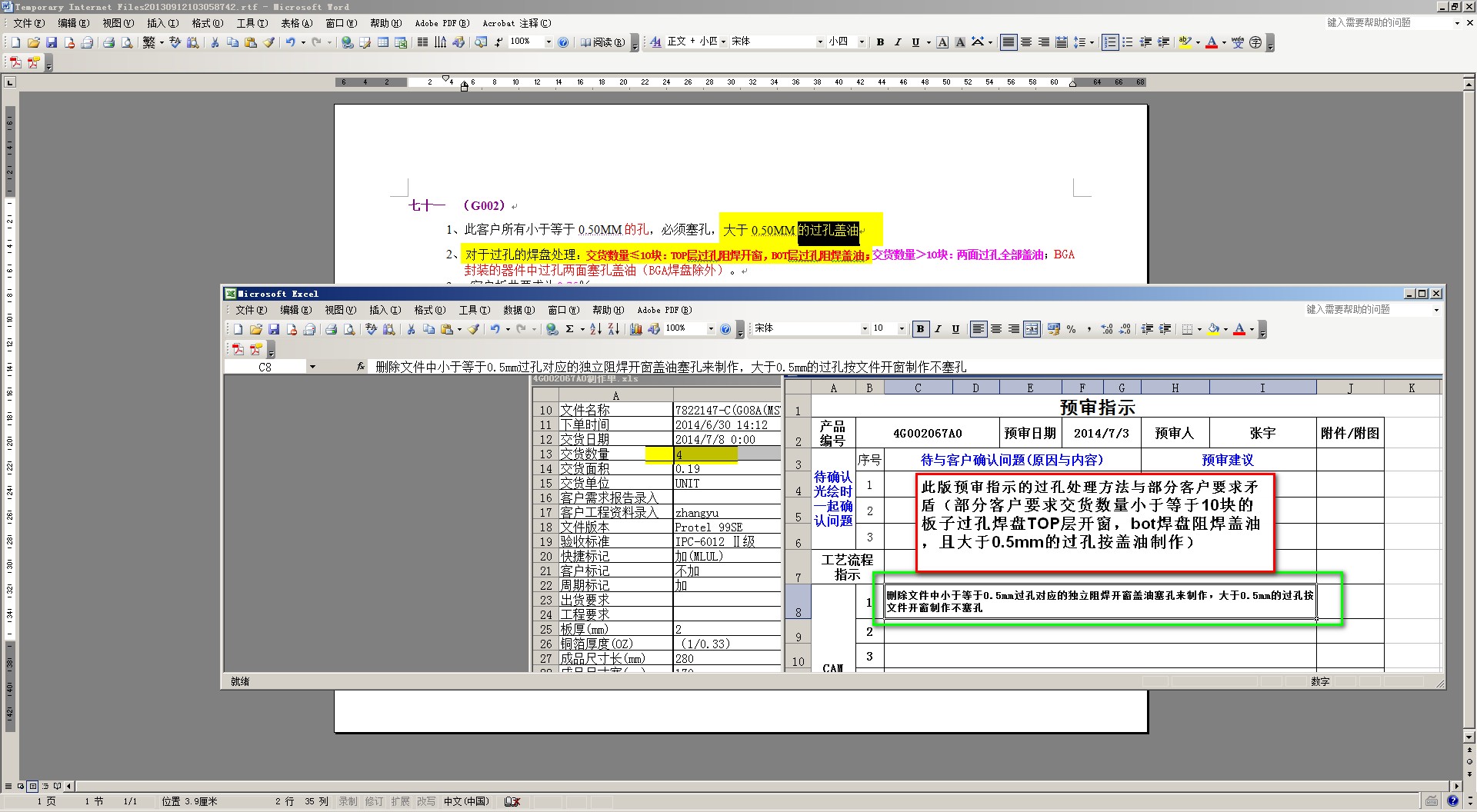1477x812 pixels.
Task: Click Word's Undo arrow
Action: point(290,42)
